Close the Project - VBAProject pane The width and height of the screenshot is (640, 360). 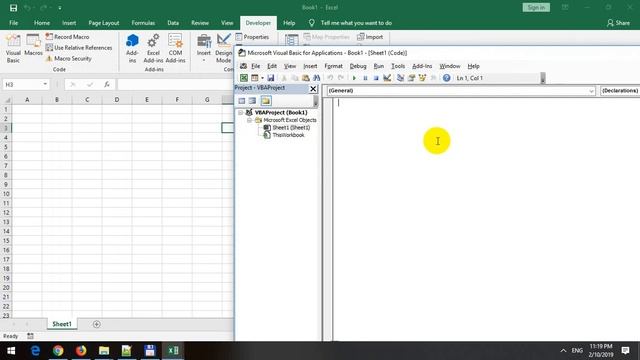(x=313, y=89)
